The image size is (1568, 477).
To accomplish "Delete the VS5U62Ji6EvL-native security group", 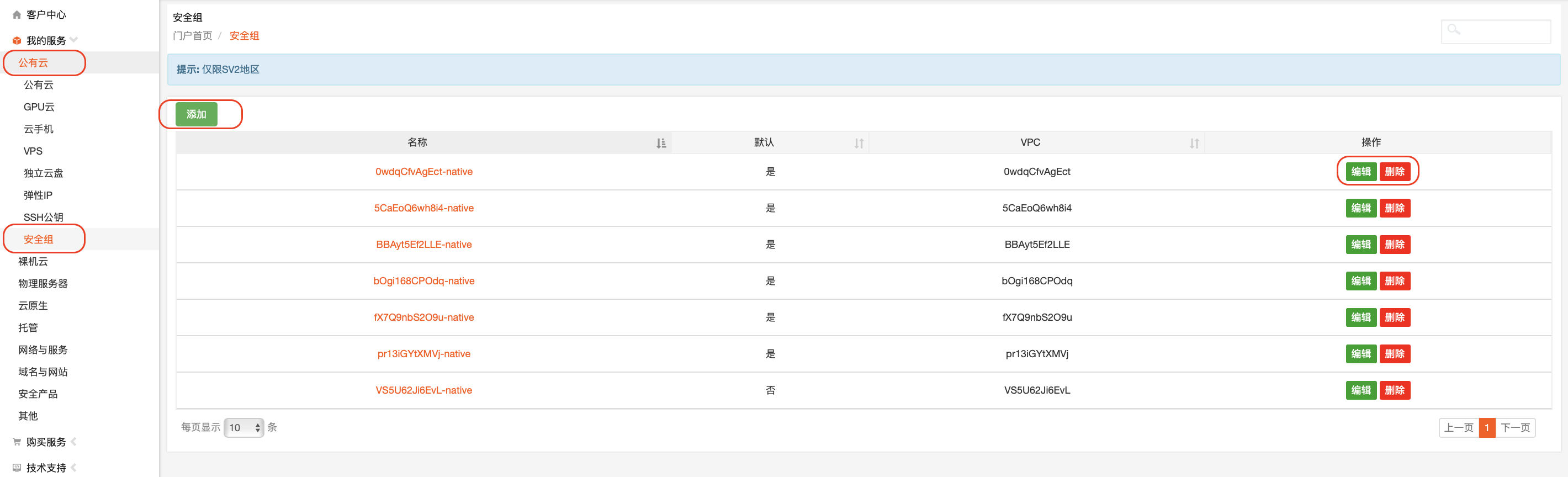I will [1394, 390].
